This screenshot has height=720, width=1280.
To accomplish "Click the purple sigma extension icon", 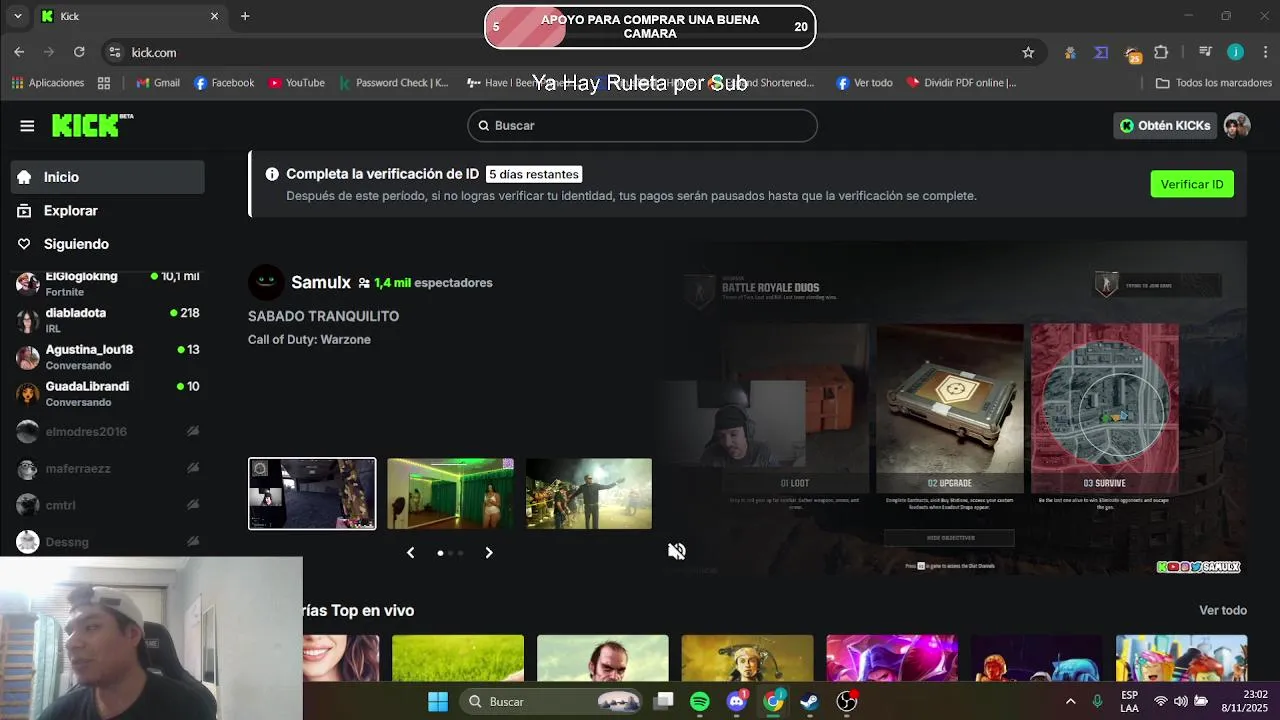I will (1101, 52).
